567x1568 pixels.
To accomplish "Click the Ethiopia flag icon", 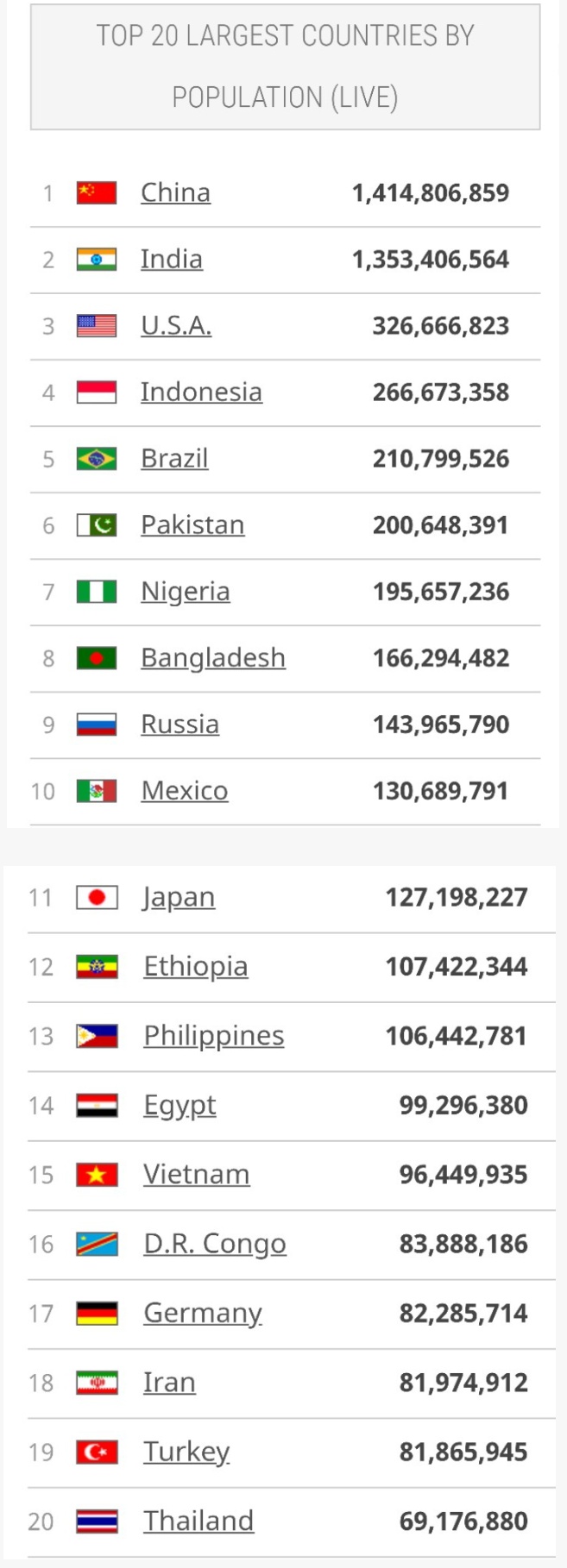I will [x=97, y=967].
